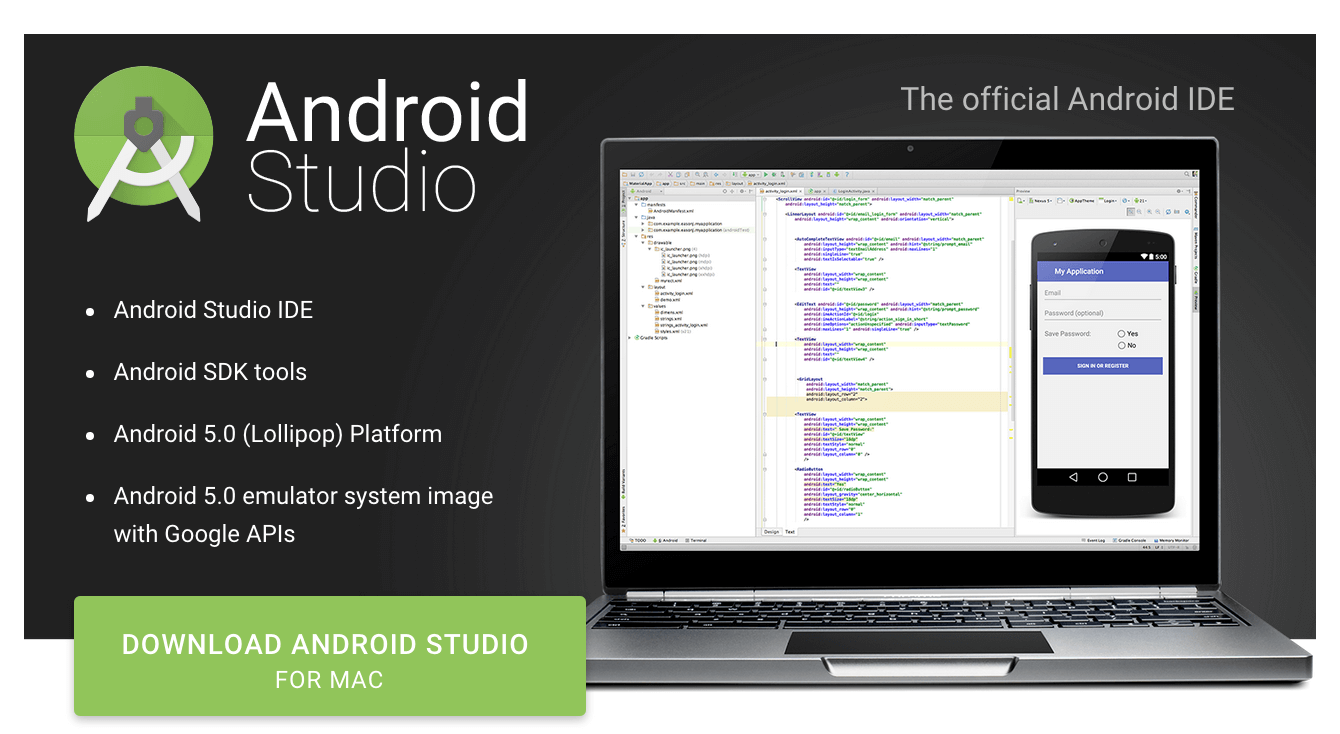Viewport: 1340px width, 734px height.
Task: Select the androidTest package in project tree
Action: [x=699, y=230]
